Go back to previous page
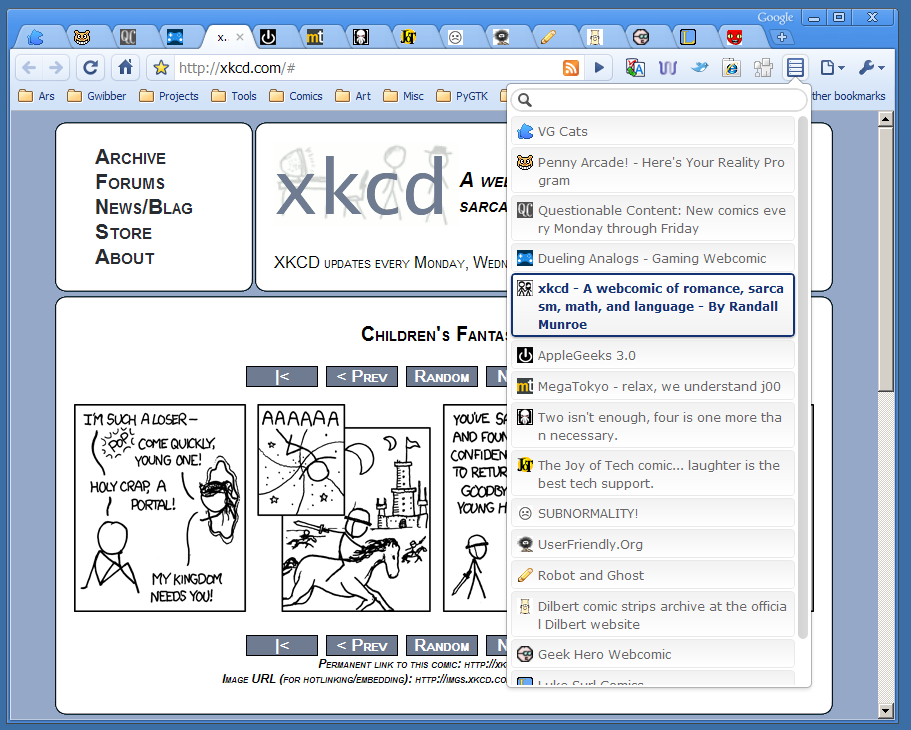911x730 pixels. tap(29, 68)
